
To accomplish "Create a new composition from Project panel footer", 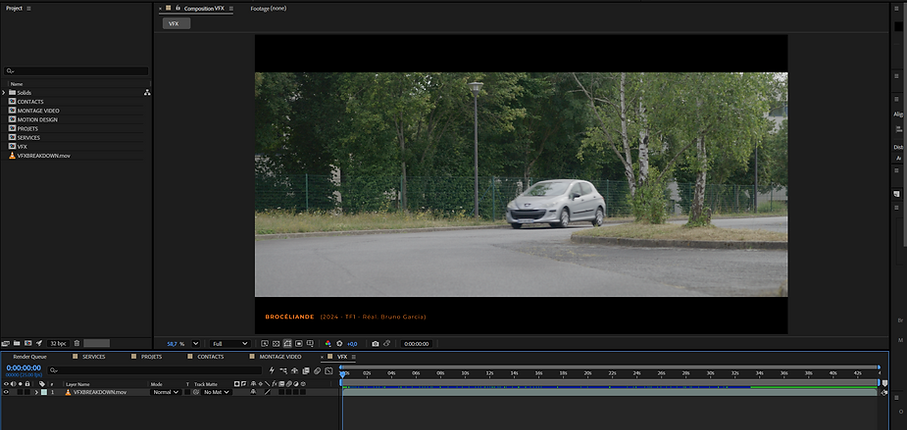I will tap(28, 343).
